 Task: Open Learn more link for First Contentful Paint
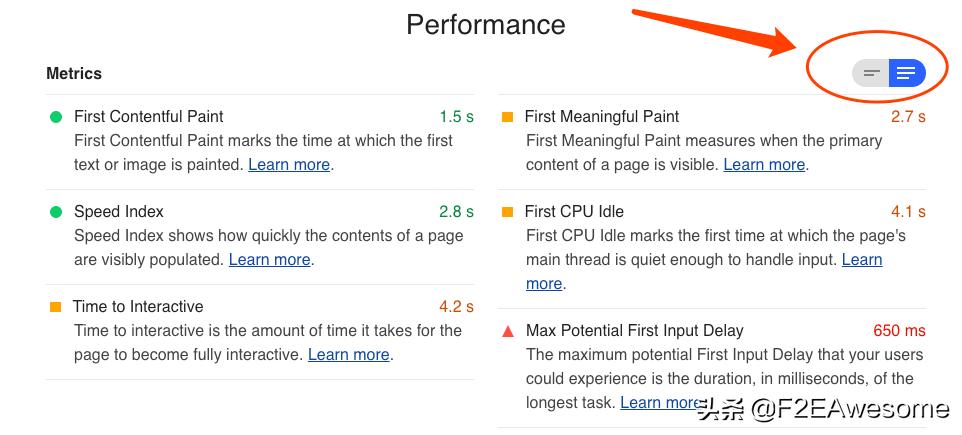pos(289,165)
